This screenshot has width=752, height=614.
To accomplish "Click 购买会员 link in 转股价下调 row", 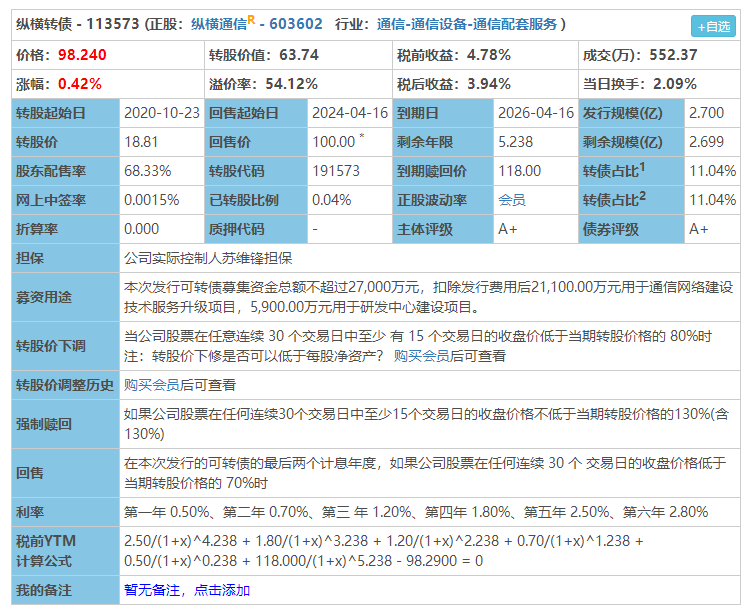I will 422,356.
